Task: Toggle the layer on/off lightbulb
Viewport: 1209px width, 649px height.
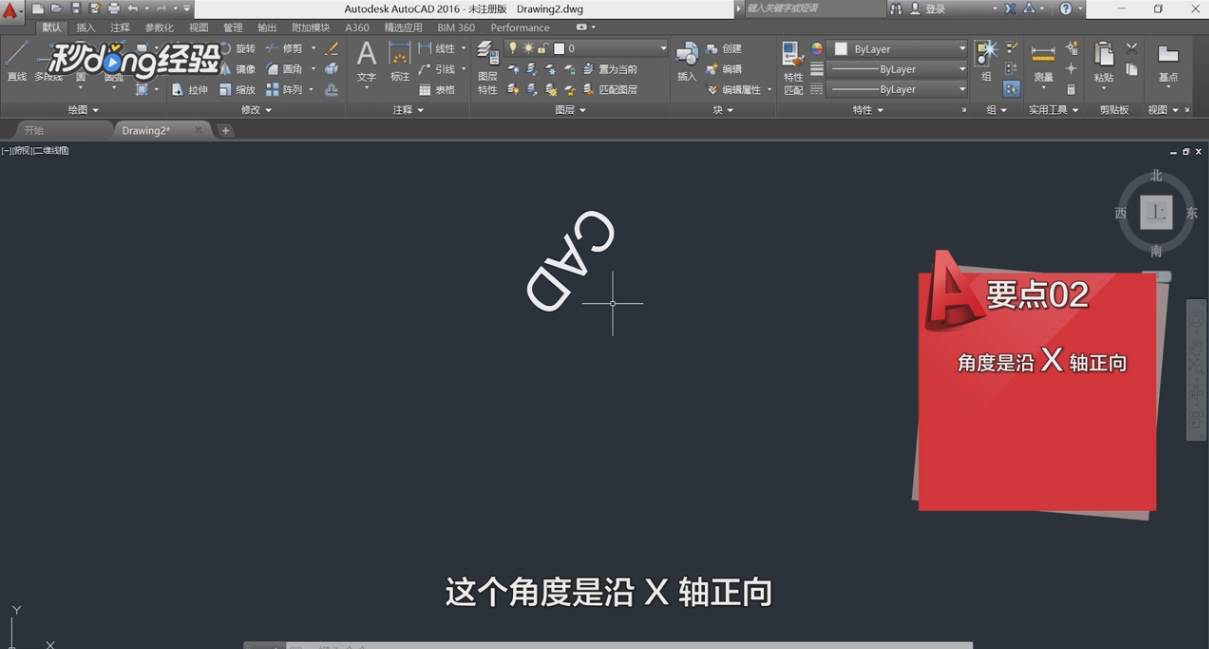Action: click(514, 47)
